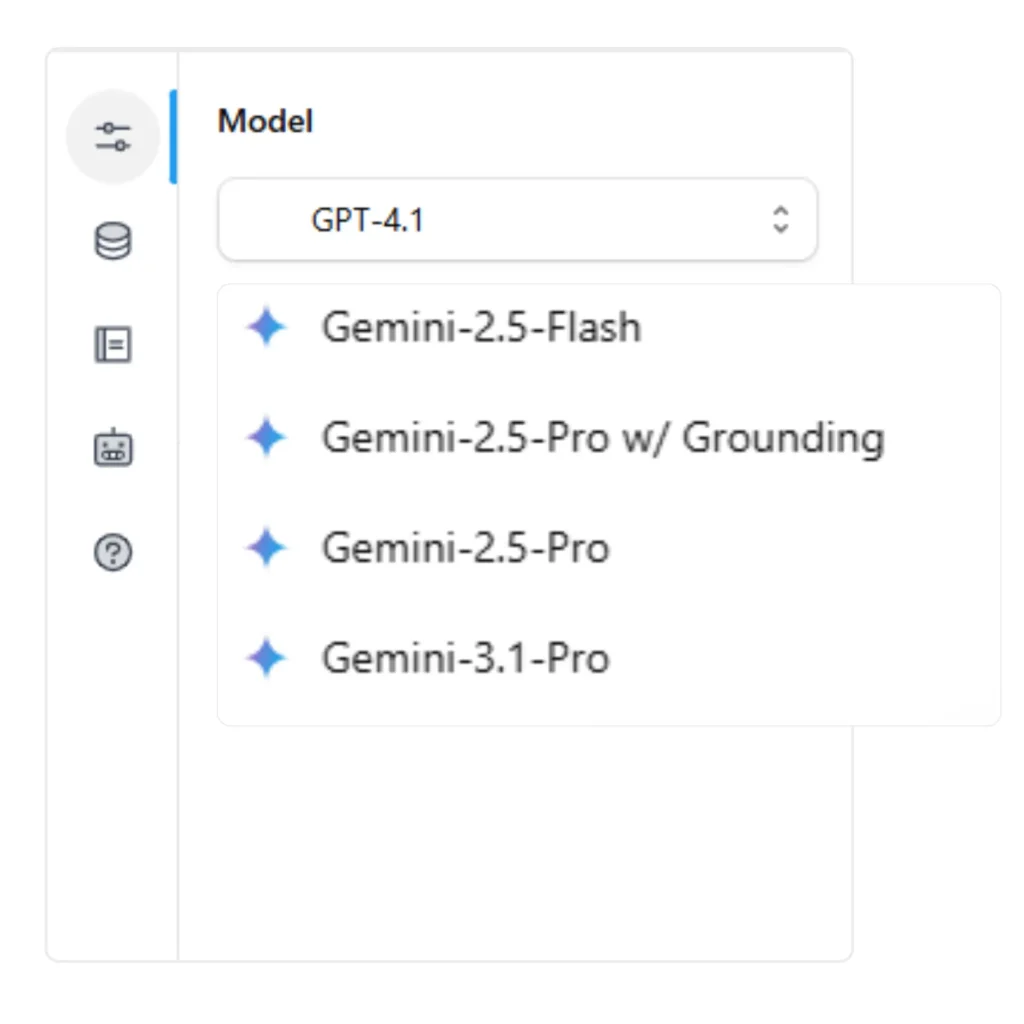The width and height of the screenshot is (1024, 1024).
Task: Click the sparkle icon beside Gemini-3.1-Pro
Action: [x=266, y=657]
